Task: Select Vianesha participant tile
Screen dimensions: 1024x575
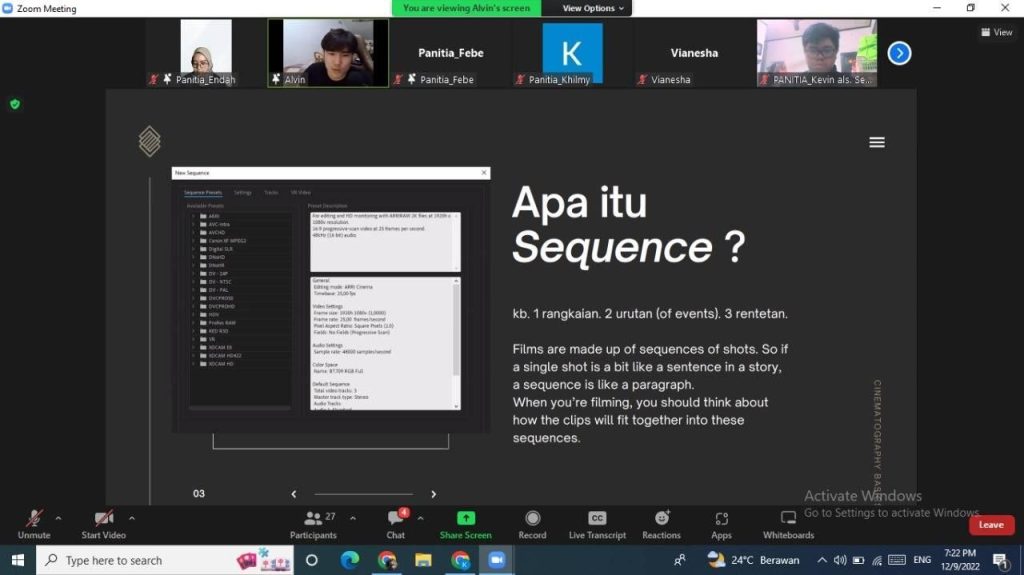Action: tap(694, 52)
